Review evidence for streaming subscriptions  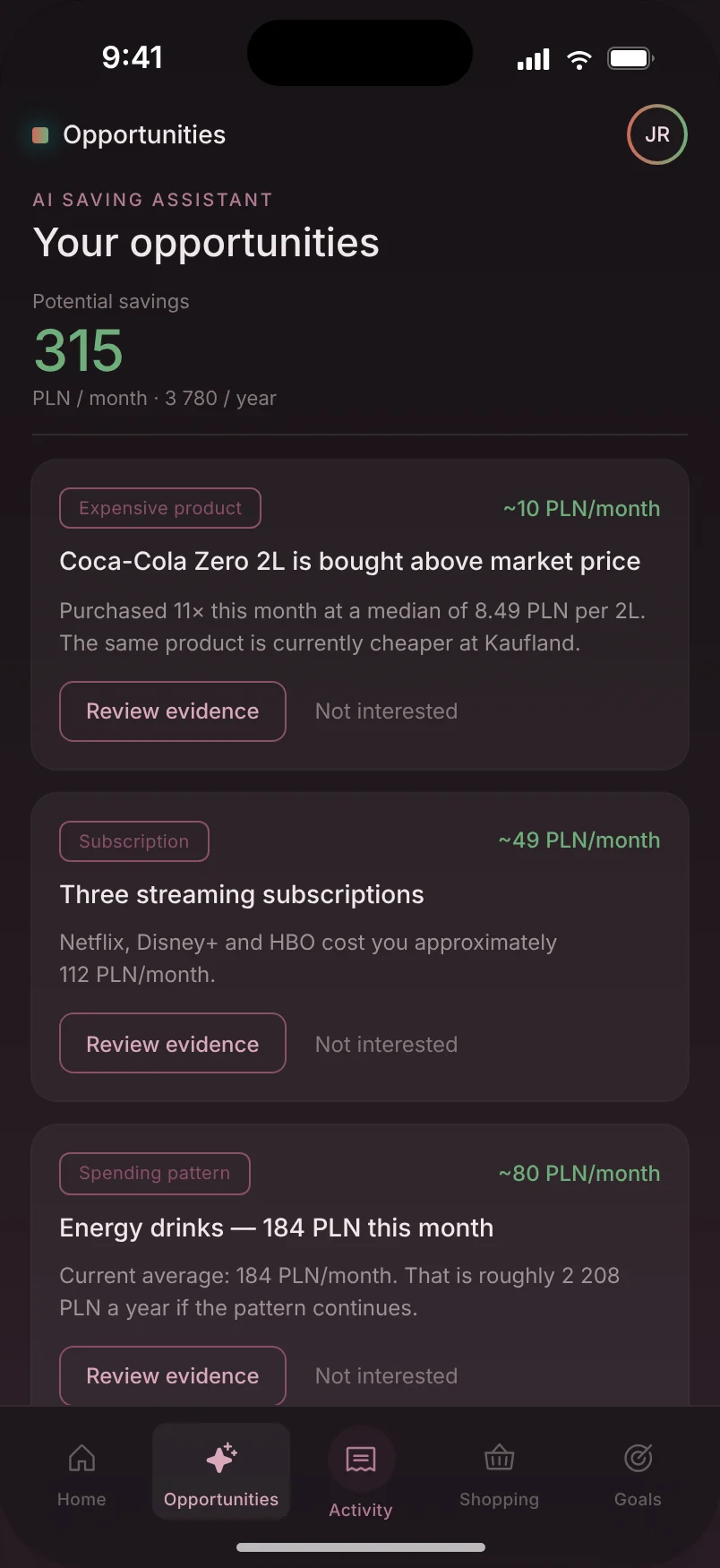(173, 1043)
